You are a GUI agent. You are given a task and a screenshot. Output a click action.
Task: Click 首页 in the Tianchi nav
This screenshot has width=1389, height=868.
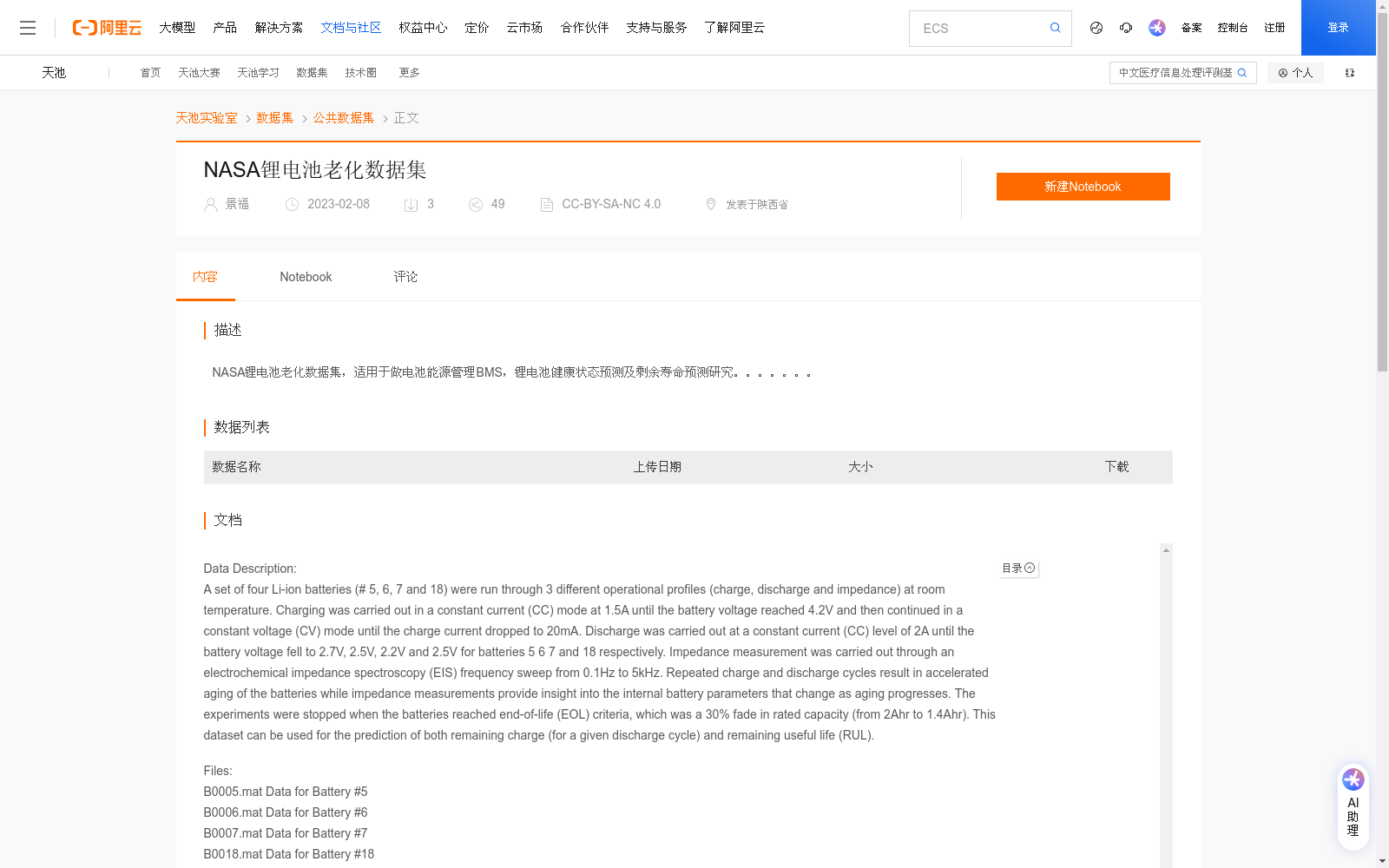coord(150,73)
